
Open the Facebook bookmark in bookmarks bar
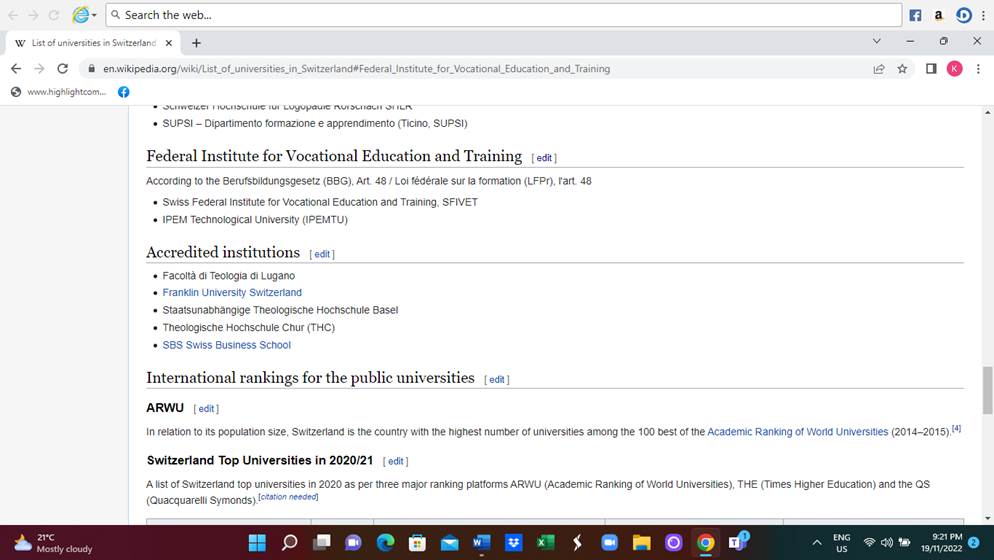pyautogui.click(x=124, y=92)
